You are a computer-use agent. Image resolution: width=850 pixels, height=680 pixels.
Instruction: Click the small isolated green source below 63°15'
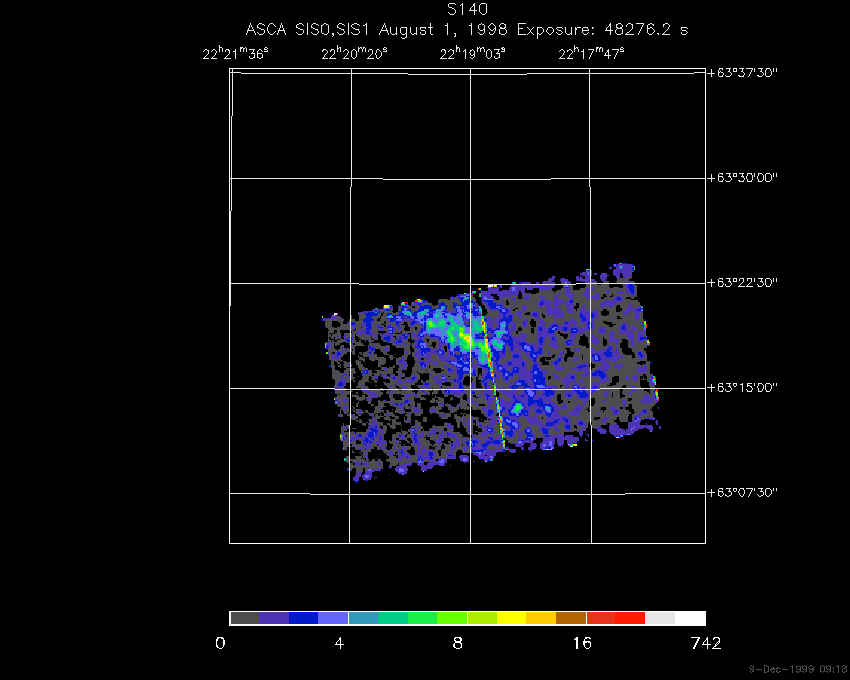(x=518, y=408)
